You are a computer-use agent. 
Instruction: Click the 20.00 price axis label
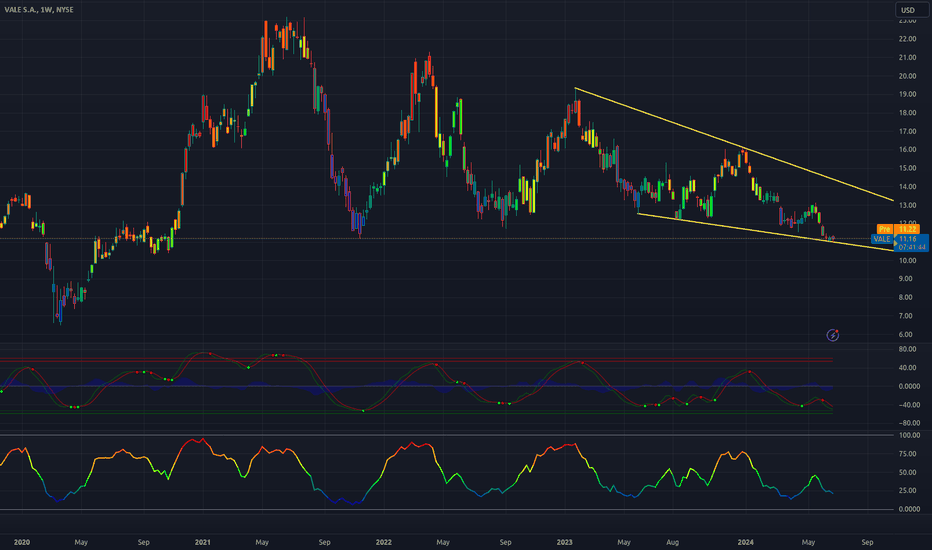click(908, 76)
